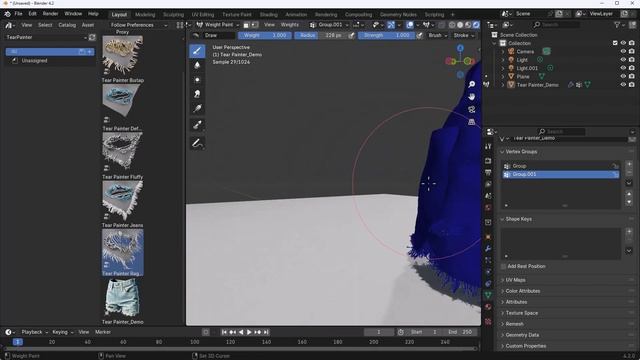Switch to rendered viewport shading
The width and height of the screenshot is (640, 360).
tap(476, 25)
